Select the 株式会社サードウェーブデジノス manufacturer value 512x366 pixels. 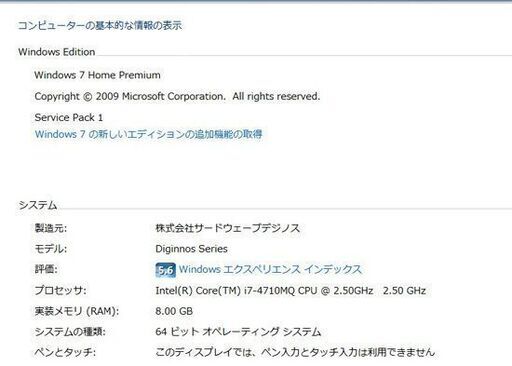pyautogui.click(x=228, y=228)
